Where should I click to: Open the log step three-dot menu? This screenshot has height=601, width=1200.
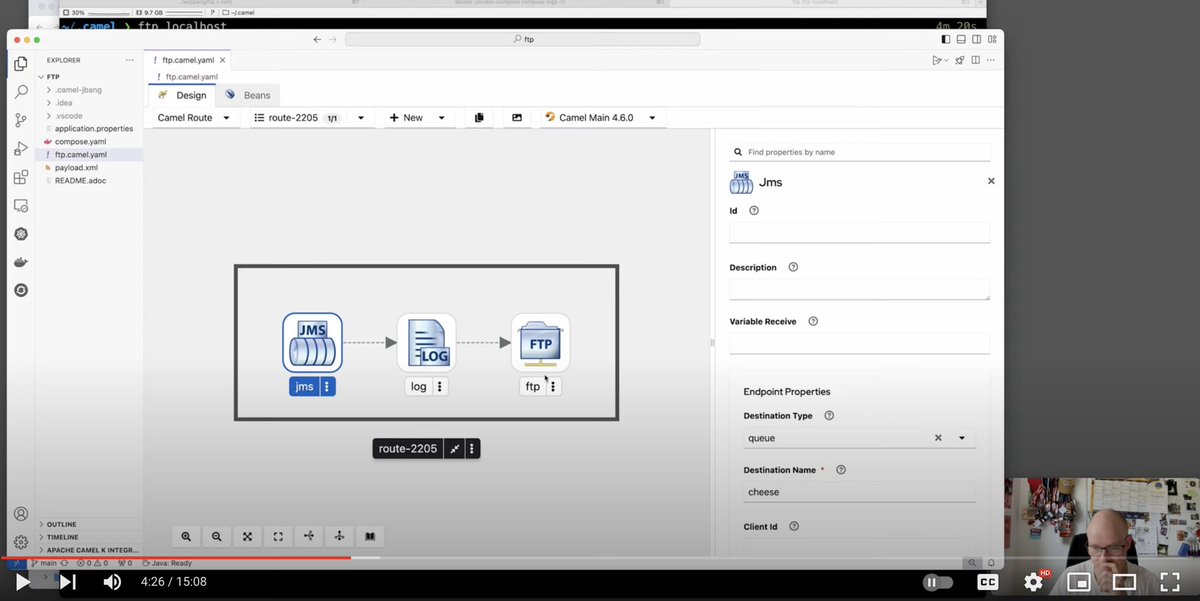[x=440, y=386]
